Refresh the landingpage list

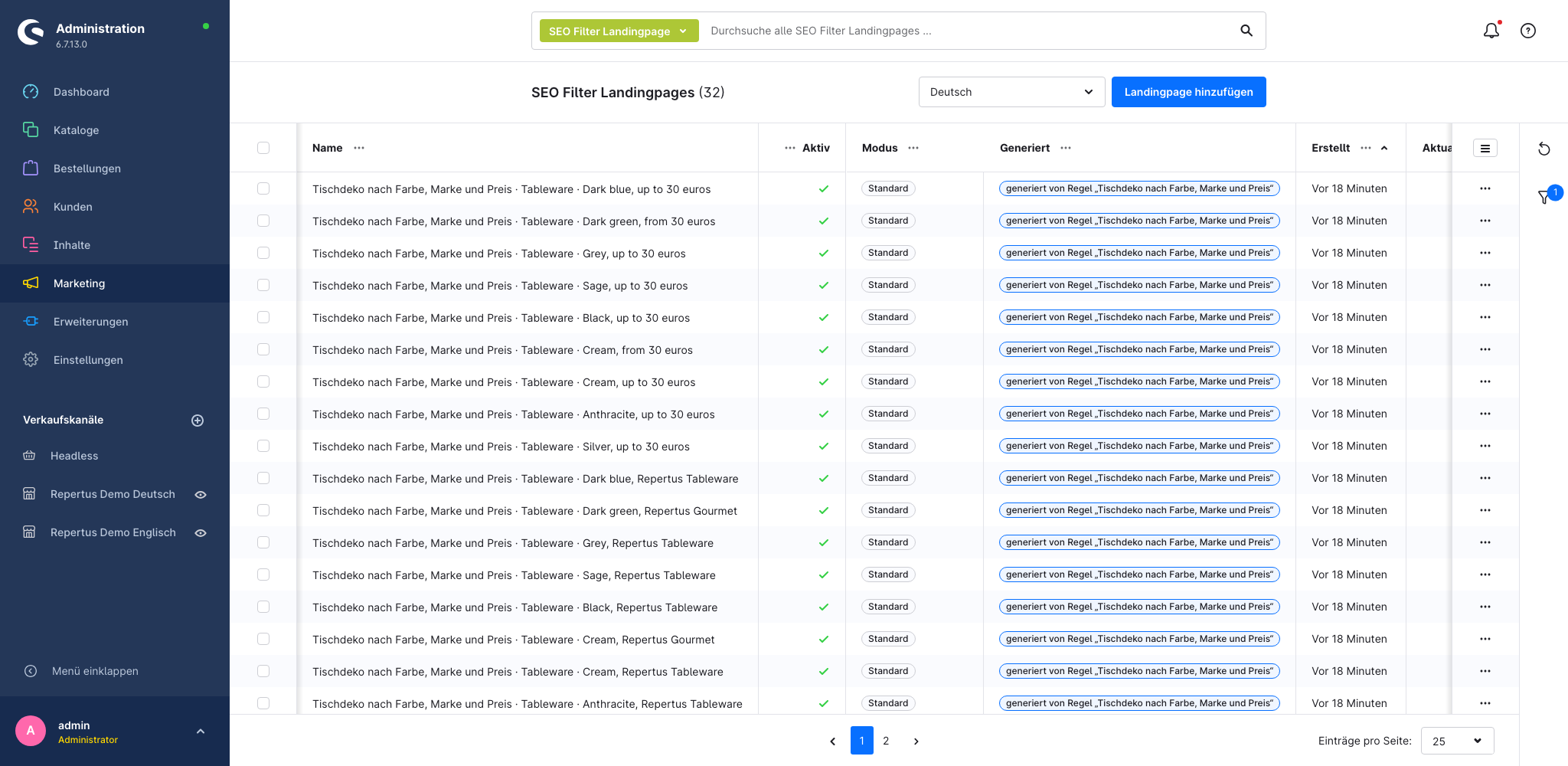coord(1543,149)
